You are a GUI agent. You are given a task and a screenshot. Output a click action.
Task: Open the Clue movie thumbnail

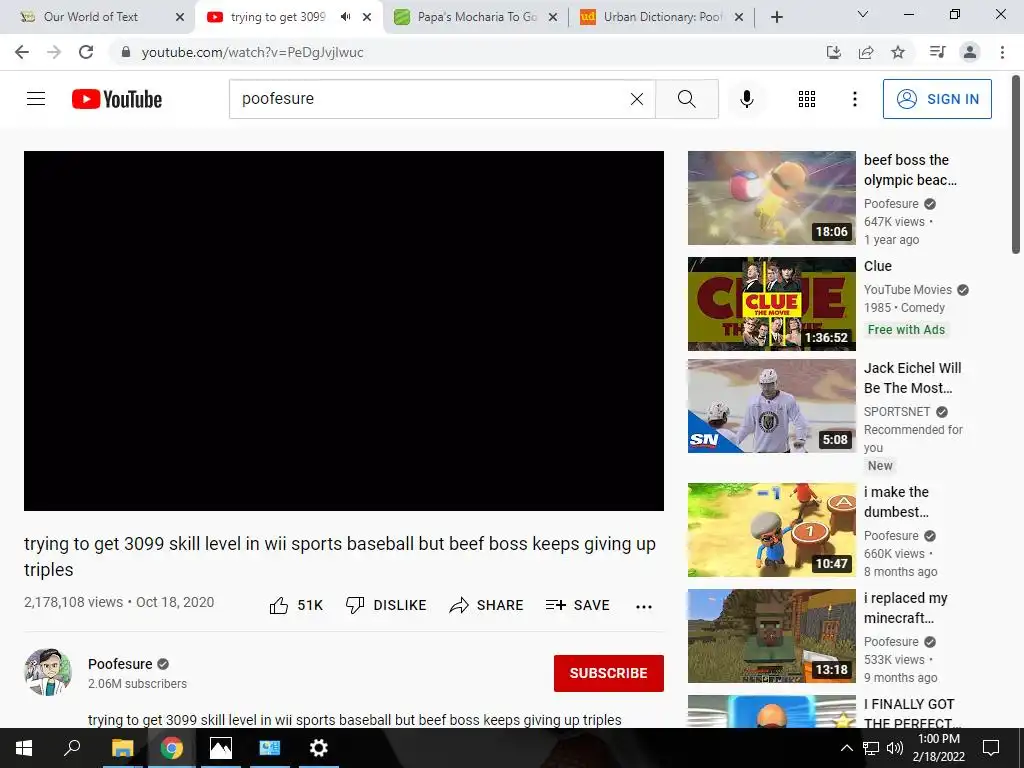coord(771,304)
